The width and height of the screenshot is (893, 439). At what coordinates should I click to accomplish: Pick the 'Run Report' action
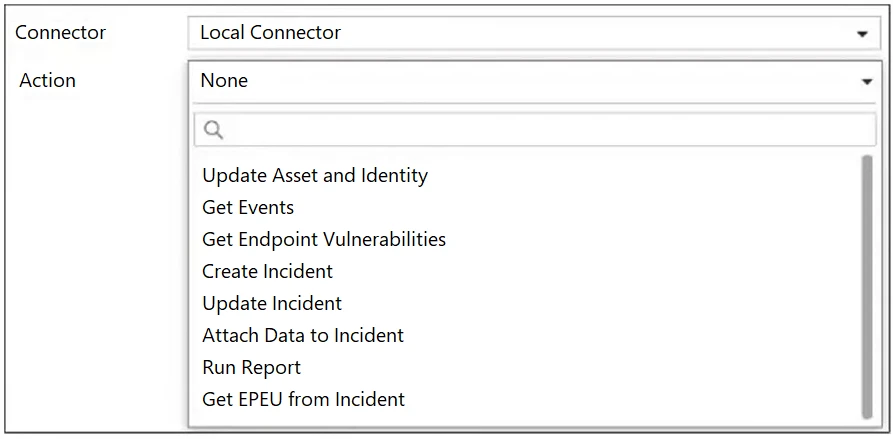coord(251,368)
